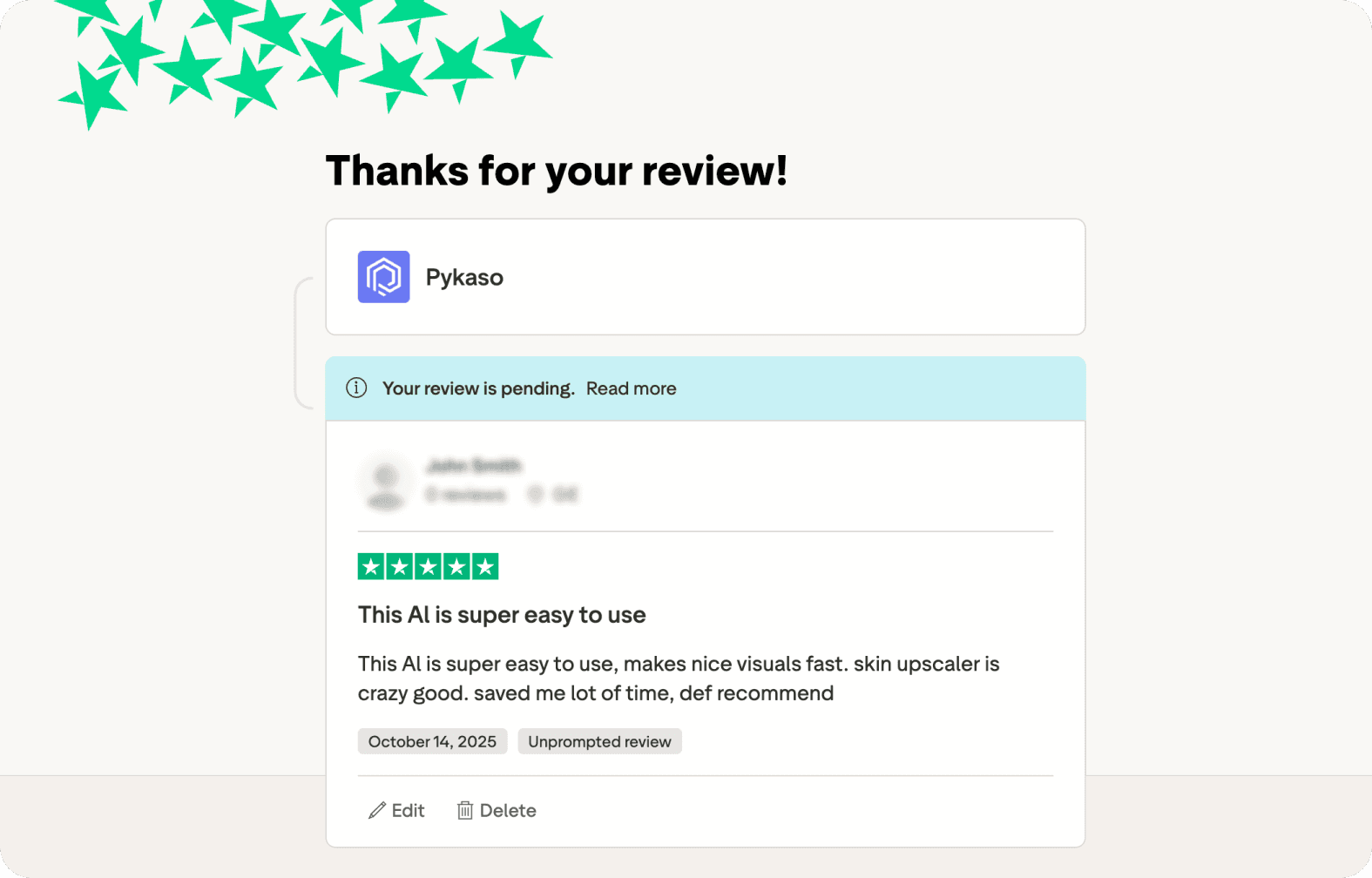Screen dimensions: 1372x878
Task: Click the first green rating star
Action: click(371, 567)
